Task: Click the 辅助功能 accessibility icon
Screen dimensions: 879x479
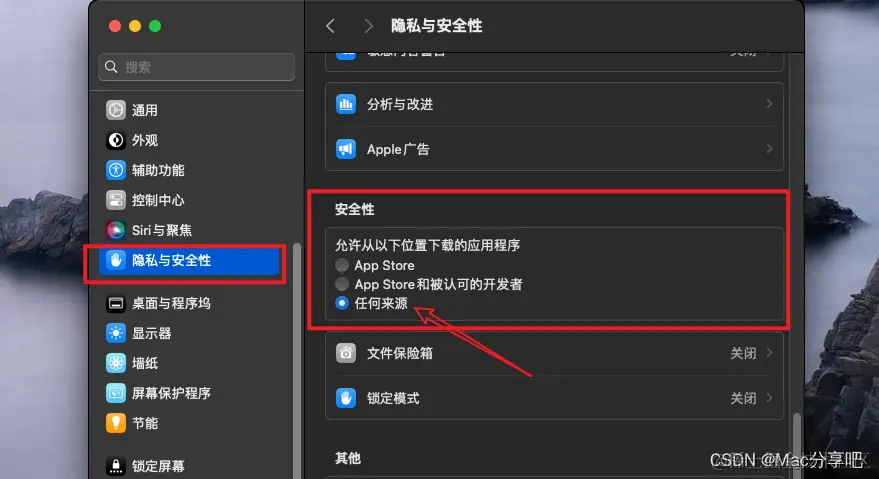Action: pyautogui.click(x=116, y=170)
